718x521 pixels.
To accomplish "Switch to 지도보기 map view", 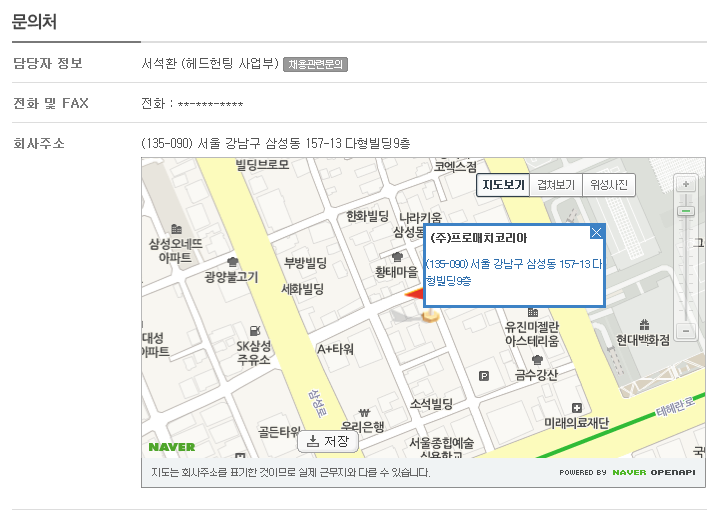I will [503, 185].
